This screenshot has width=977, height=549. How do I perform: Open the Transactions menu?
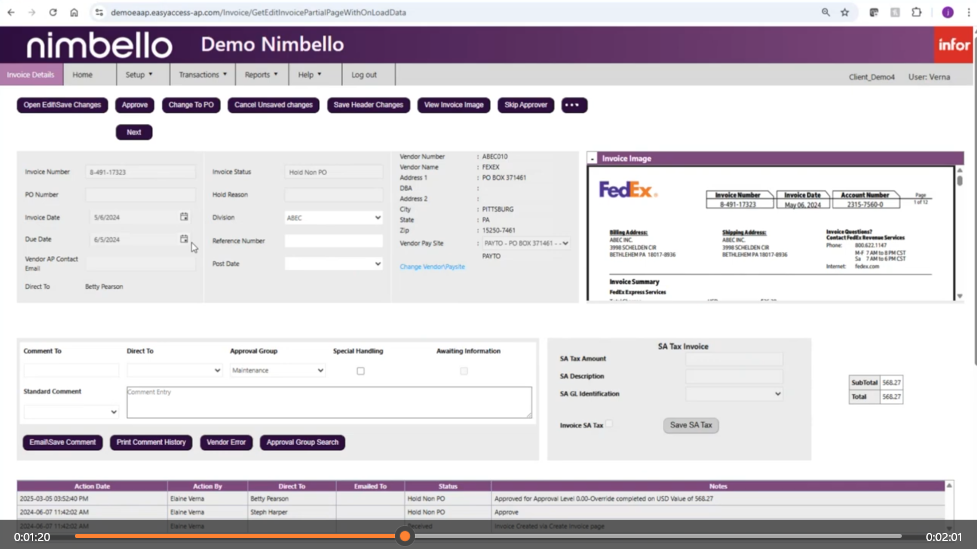[203, 75]
